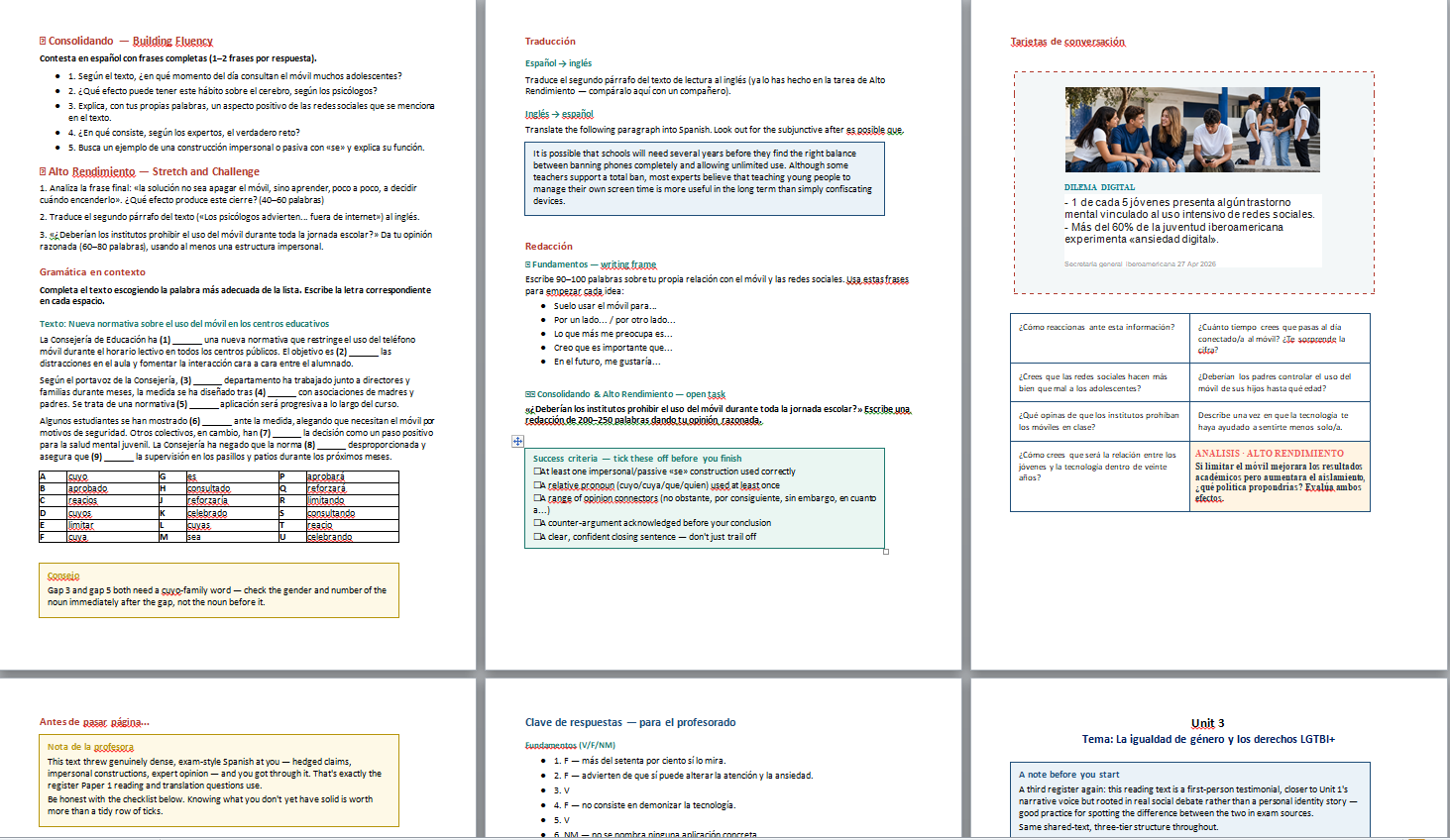Screen dimensions: 1450x840
Task: Click the "Traducción" heading
Action: pyautogui.click(x=550, y=42)
